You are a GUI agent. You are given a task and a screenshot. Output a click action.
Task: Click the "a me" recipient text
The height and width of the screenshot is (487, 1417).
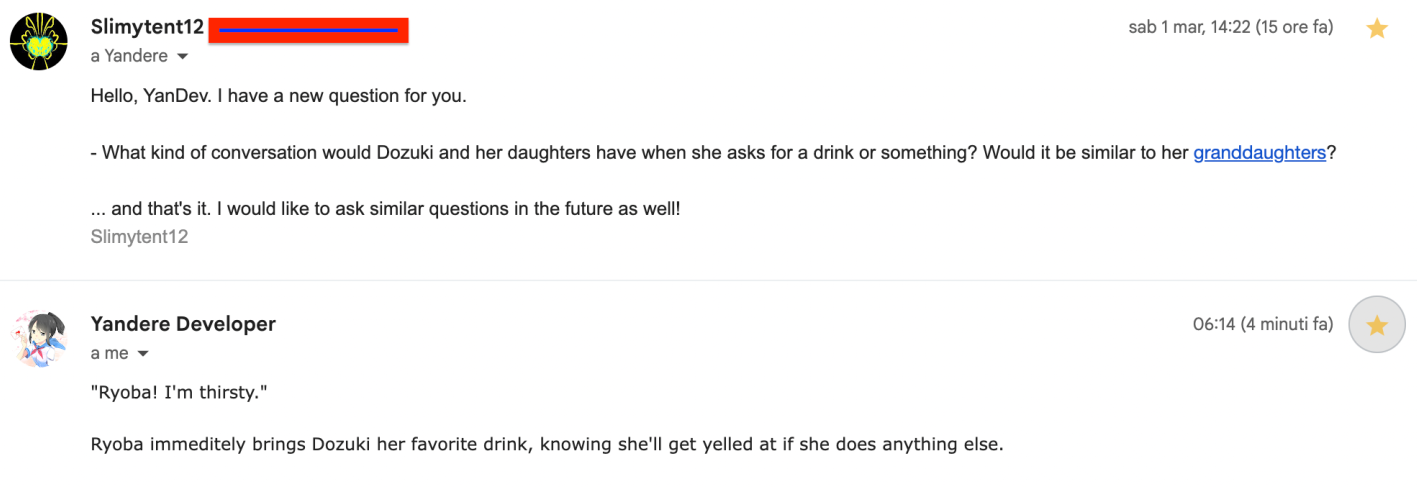pyautogui.click(x=109, y=353)
